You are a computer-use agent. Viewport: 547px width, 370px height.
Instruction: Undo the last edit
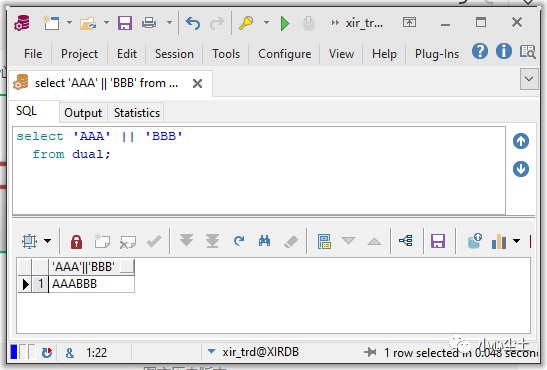point(193,23)
